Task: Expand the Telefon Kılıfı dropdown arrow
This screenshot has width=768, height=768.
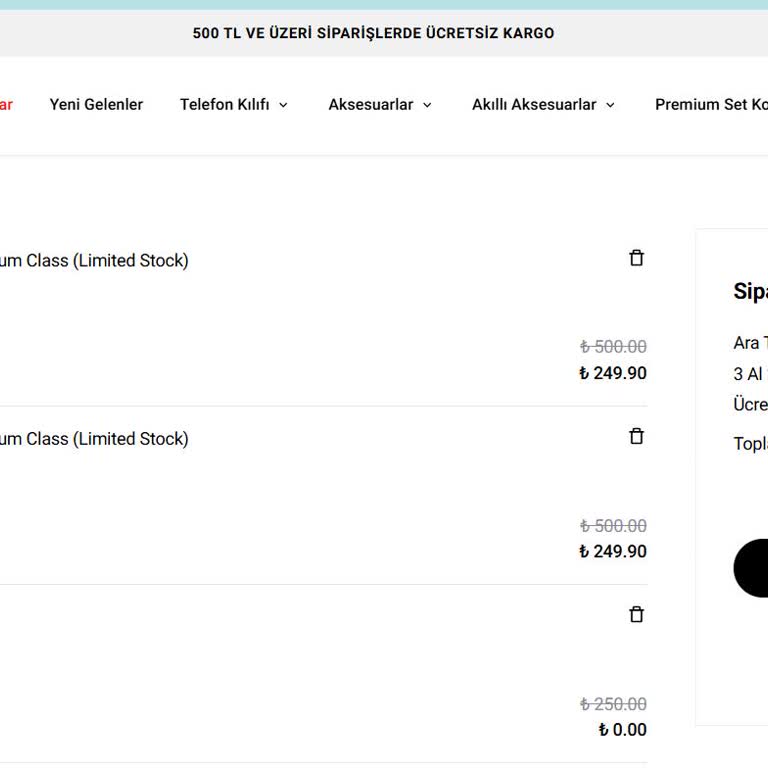Action: (283, 105)
